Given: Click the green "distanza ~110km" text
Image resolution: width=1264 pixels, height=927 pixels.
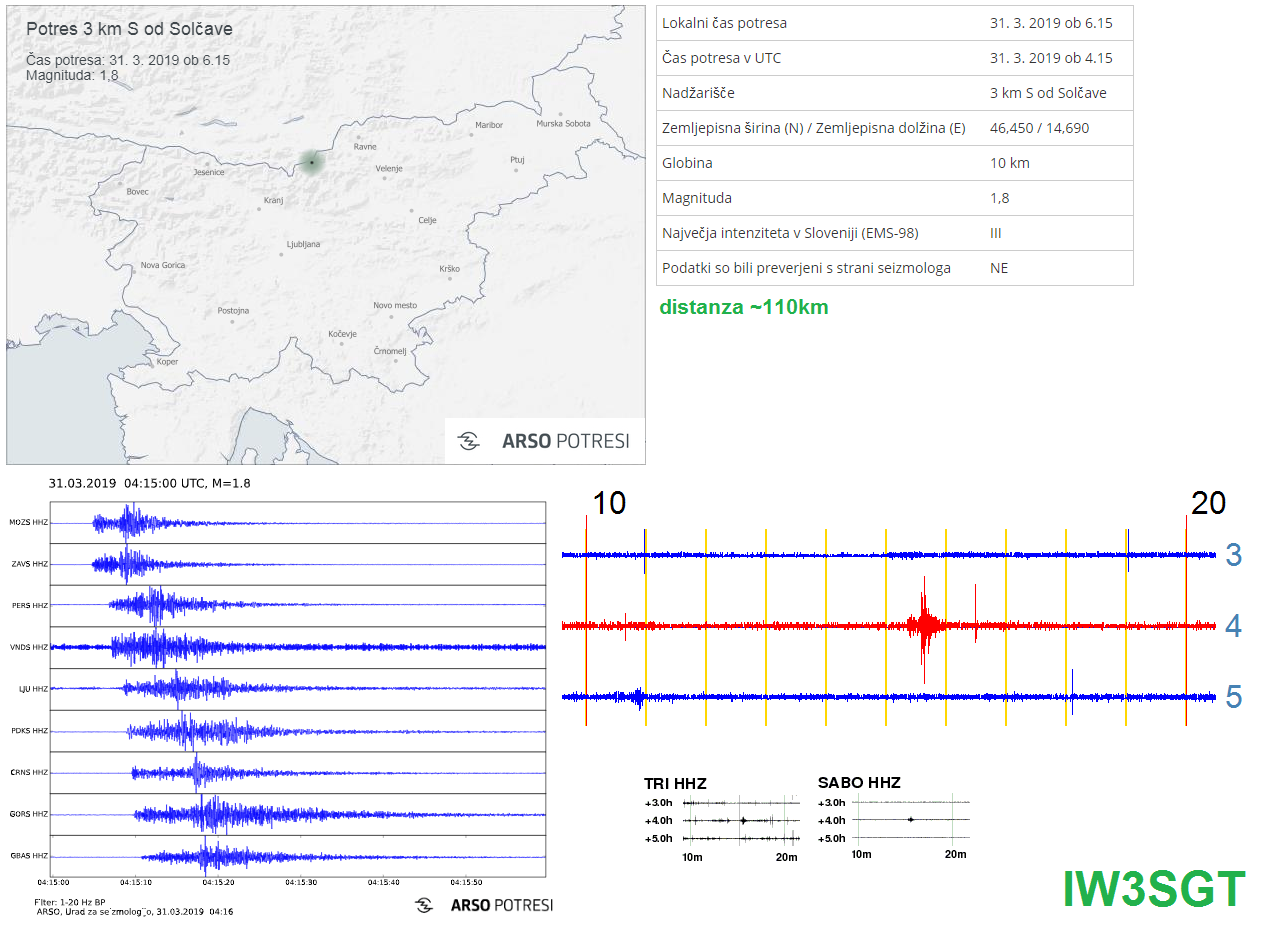Looking at the screenshot, I should [743, 307].
